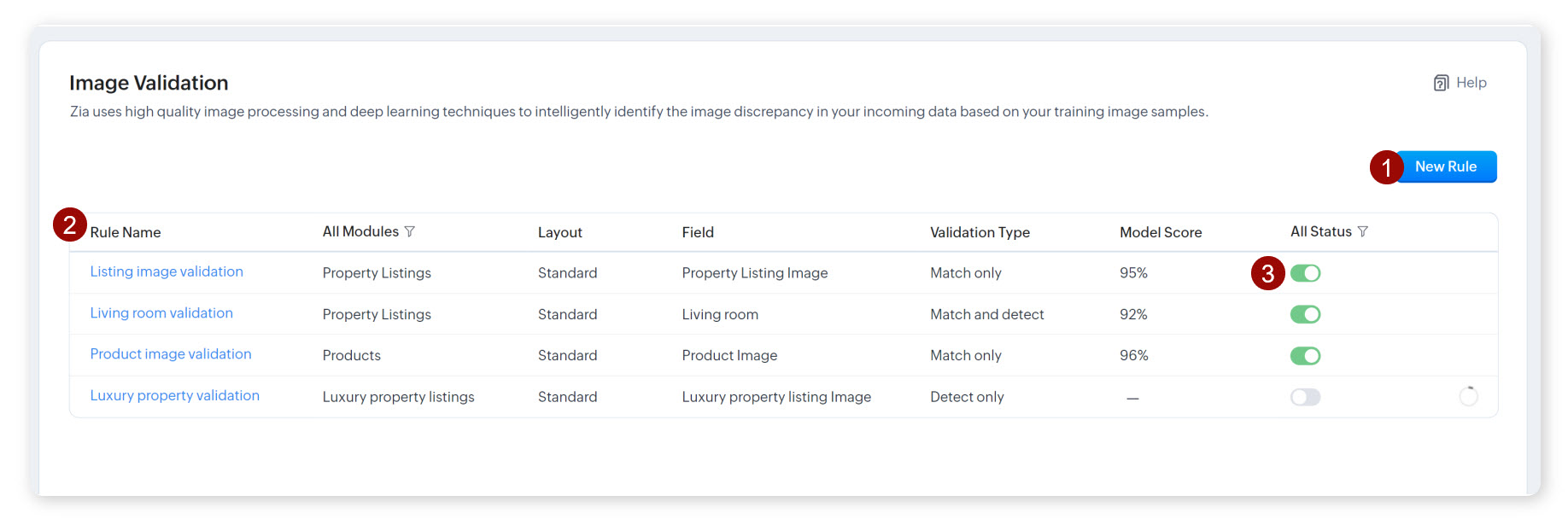The height and width of the screenshot is (519, 1568).
Task: Click the Layout column header
Action: 559,232
